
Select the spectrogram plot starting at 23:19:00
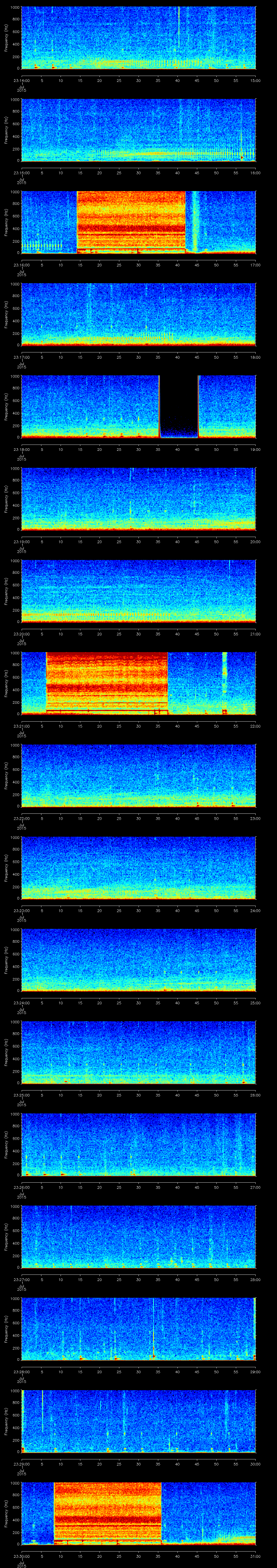(x=139, y=499)
